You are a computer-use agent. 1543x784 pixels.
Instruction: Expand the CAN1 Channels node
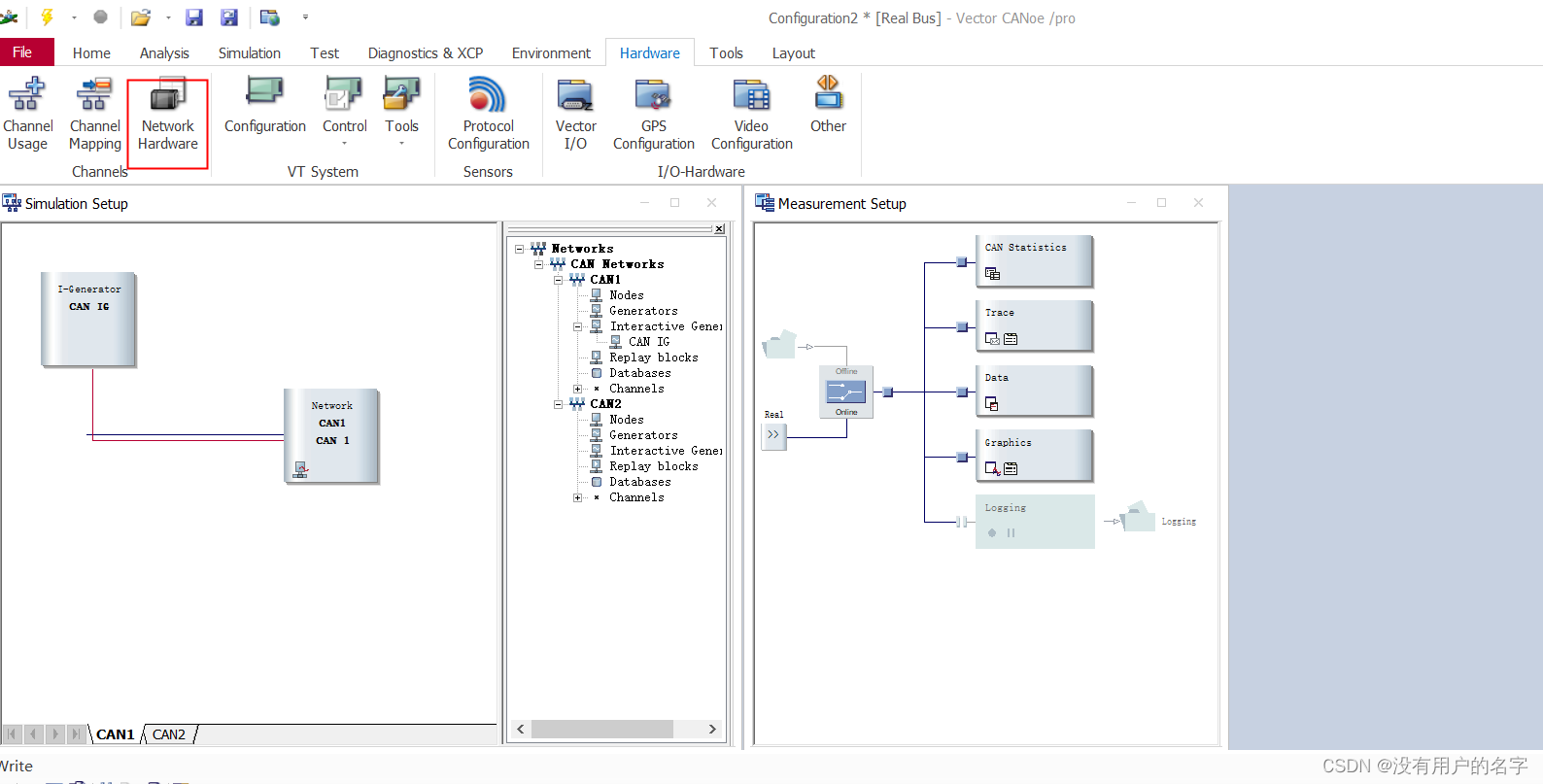pyautogui.click(x=577, y=389)
